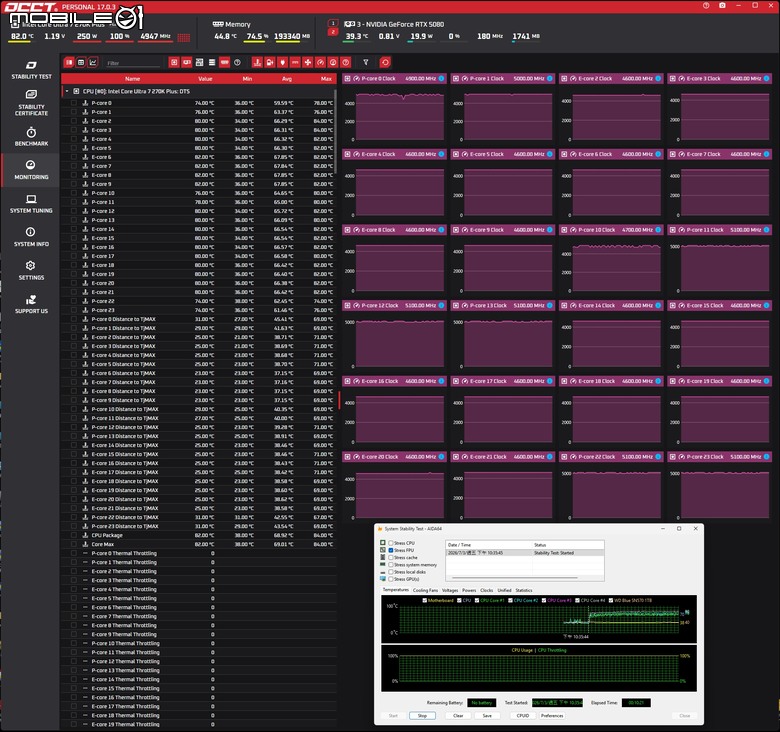Expand the P-core 0 Clock graph panel

pyautogui.click(x=348, y=79)
